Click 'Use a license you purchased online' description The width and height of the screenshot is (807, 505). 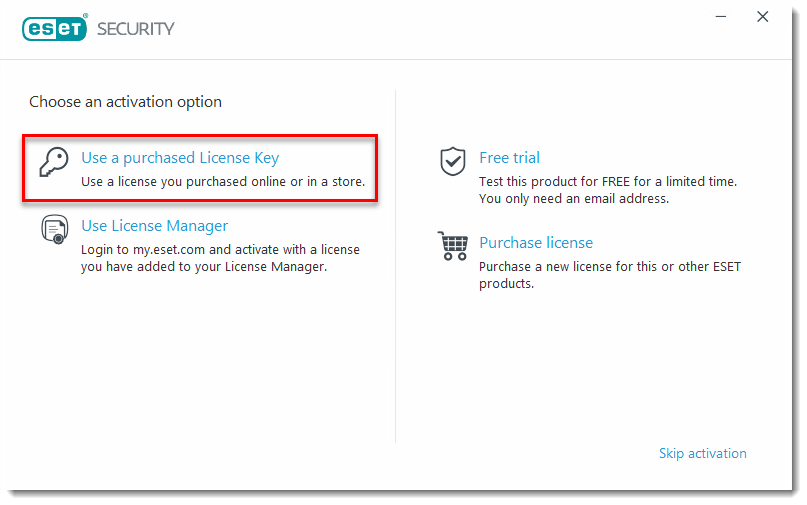click(223, 182)
